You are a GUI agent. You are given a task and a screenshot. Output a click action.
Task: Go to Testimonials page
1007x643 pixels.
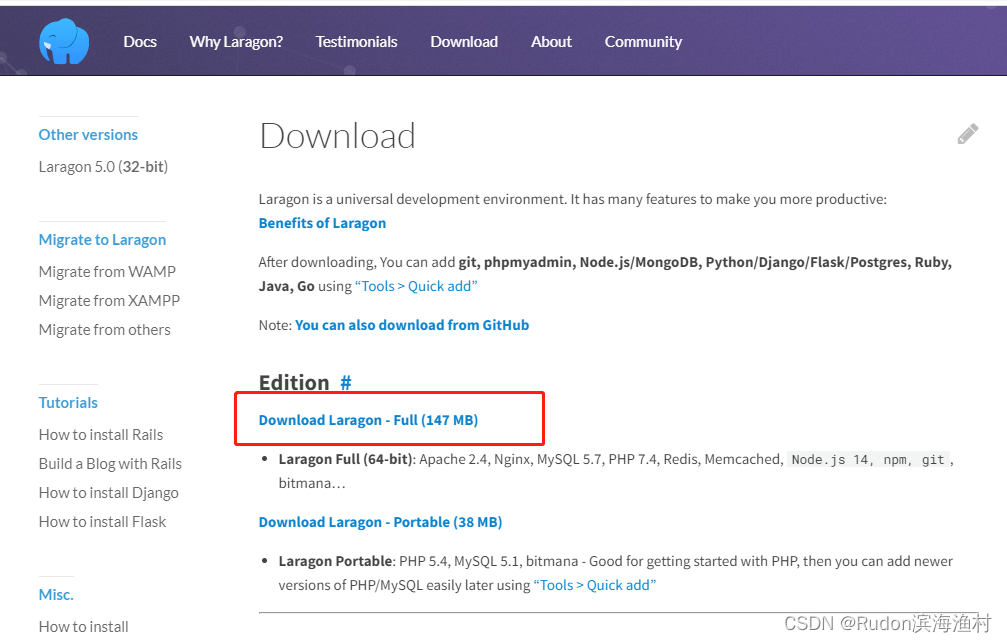[x=356, y=42]
